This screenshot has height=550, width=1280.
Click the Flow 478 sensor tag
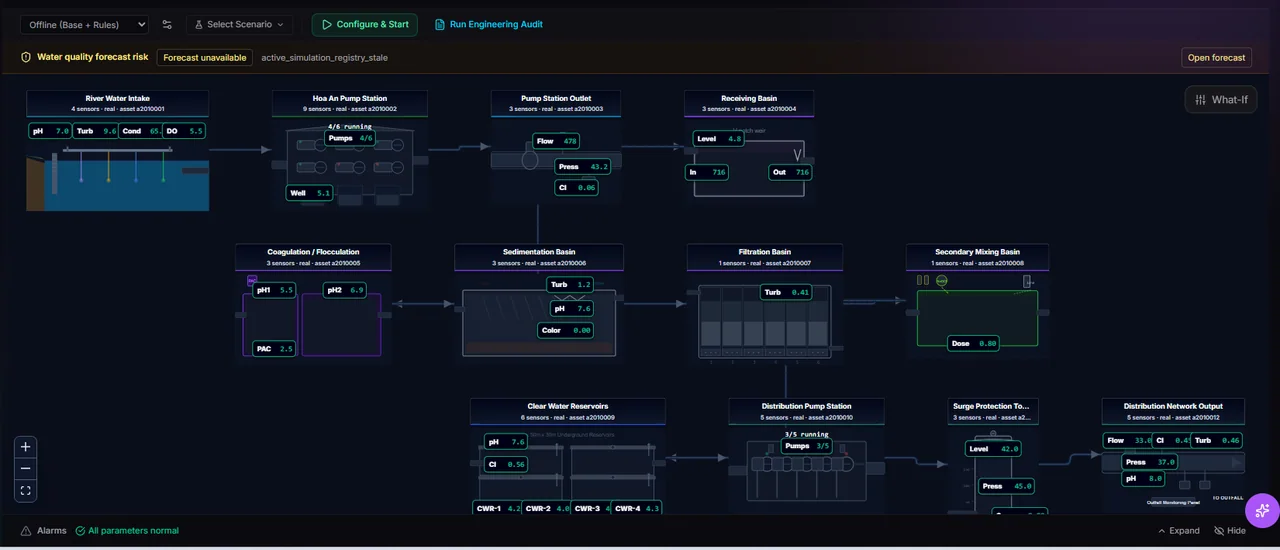point(557,141)
